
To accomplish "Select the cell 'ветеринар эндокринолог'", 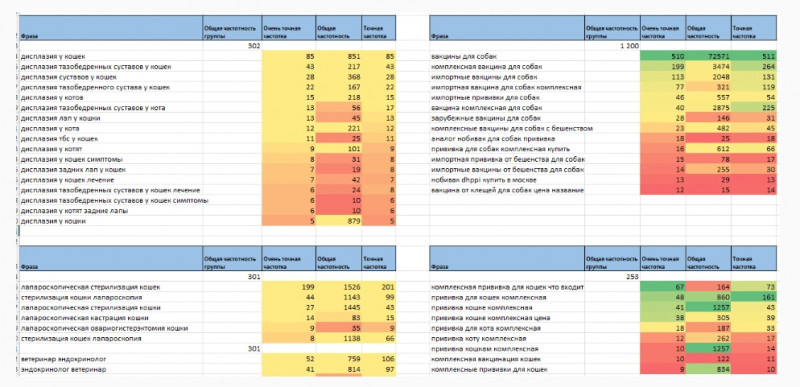I will point(111,359).
